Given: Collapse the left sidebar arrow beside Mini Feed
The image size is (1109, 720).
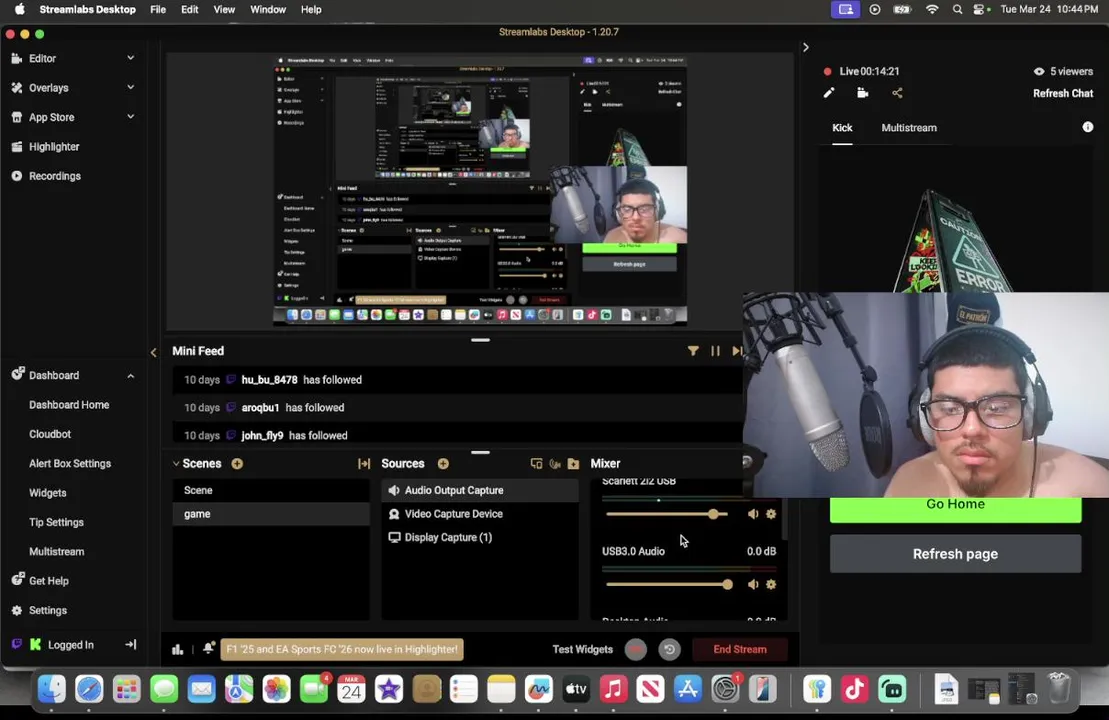Looking at the screenshot, I should coord(153,352).
